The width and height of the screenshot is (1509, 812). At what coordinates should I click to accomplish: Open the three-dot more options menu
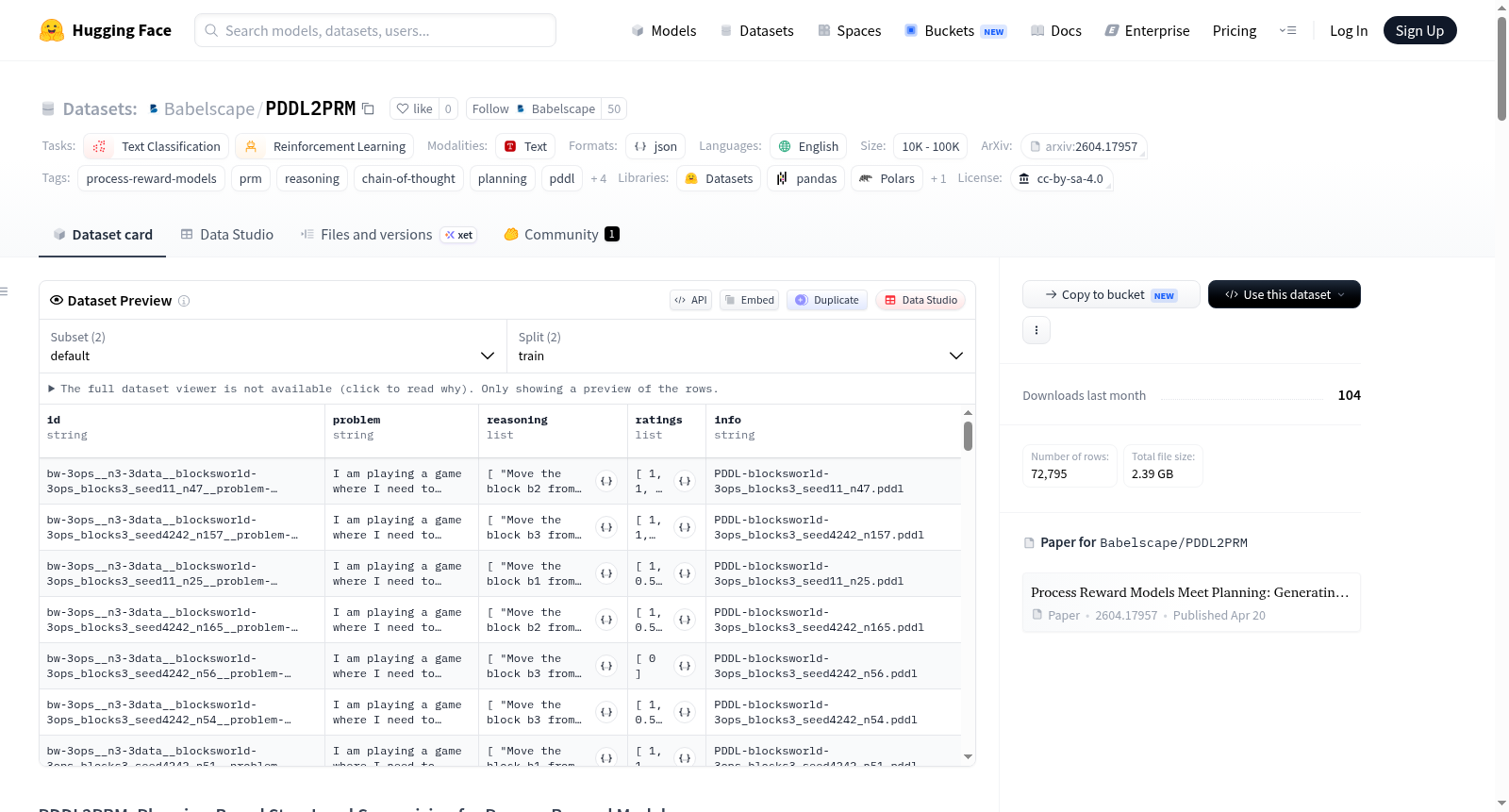pyautogui.click(x=1036, y=330)
